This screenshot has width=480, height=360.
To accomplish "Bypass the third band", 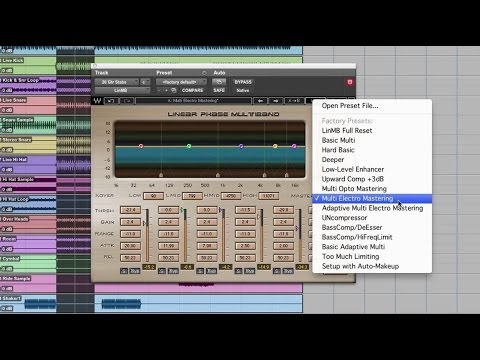I will click(211, 271).
